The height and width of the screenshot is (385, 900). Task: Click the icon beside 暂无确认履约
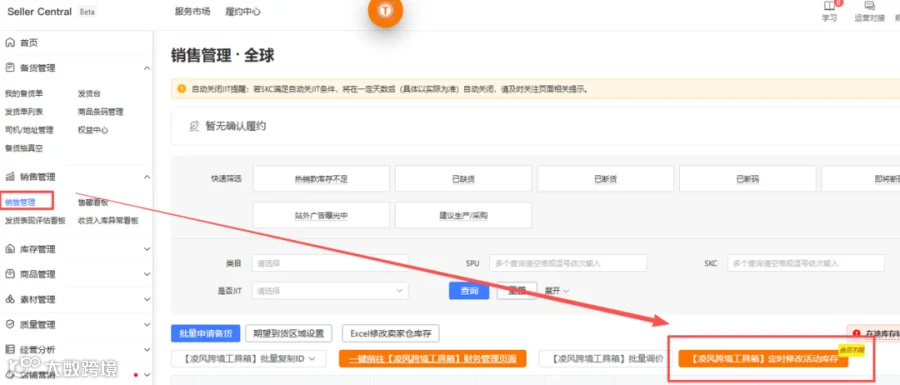(195, 126)
